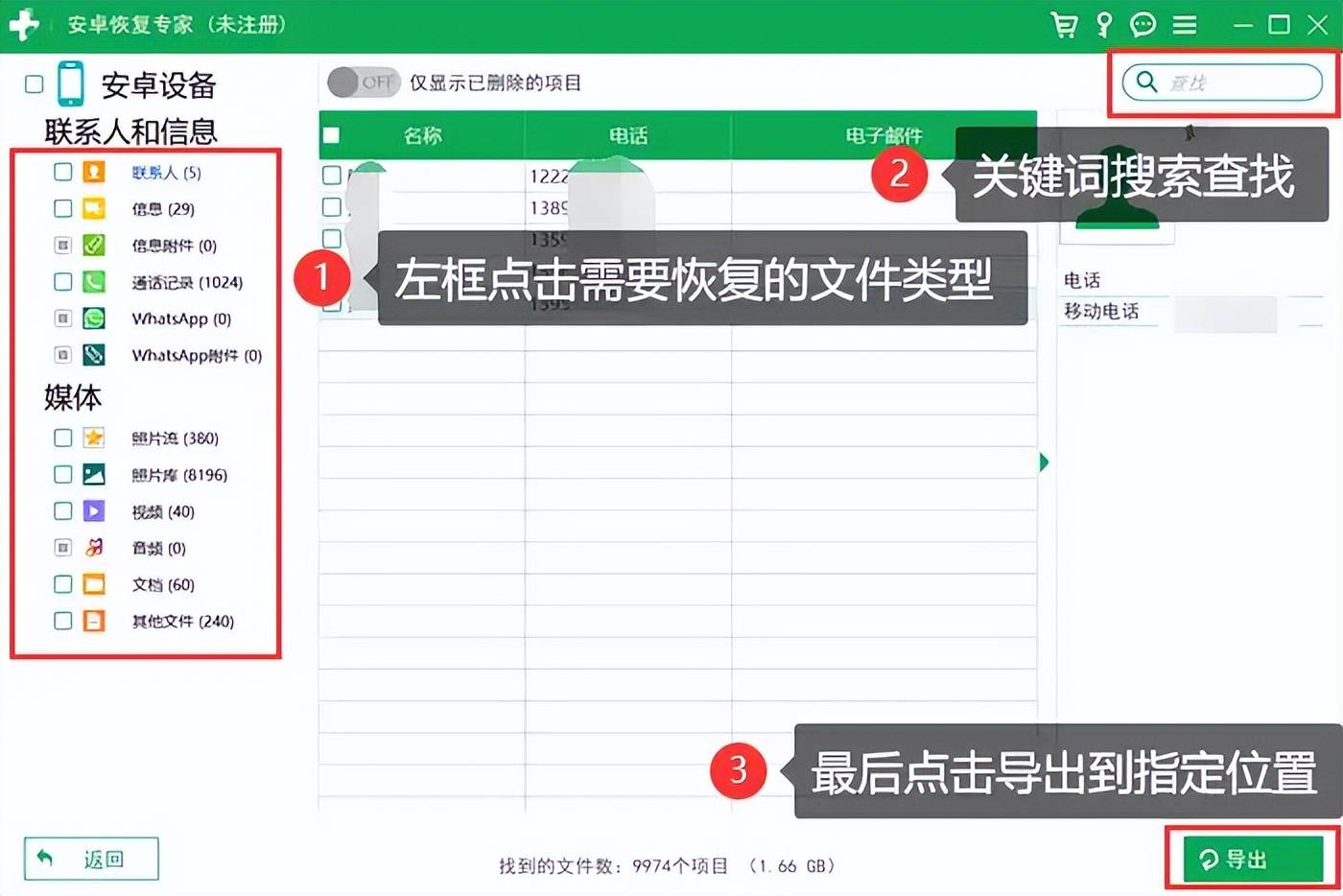
Task: Select the 视频 (40) category label
Action: pyautogui.click(x=163, y=511)
